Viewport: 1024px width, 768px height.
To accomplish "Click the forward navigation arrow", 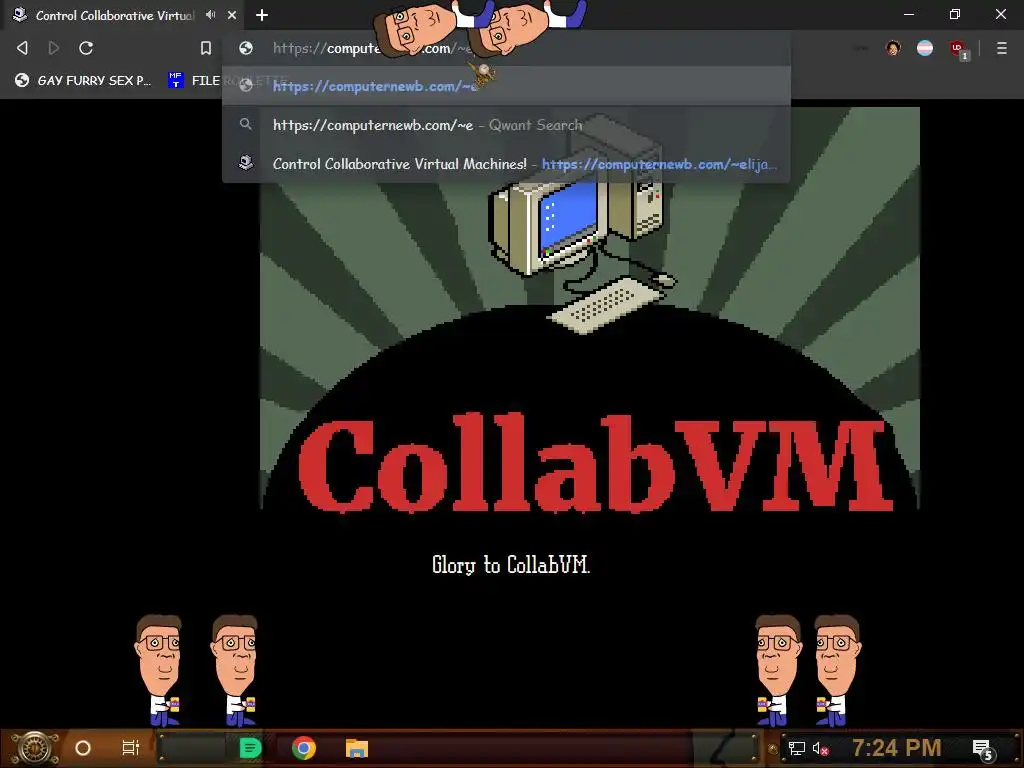I will click(x=54, y=48).
